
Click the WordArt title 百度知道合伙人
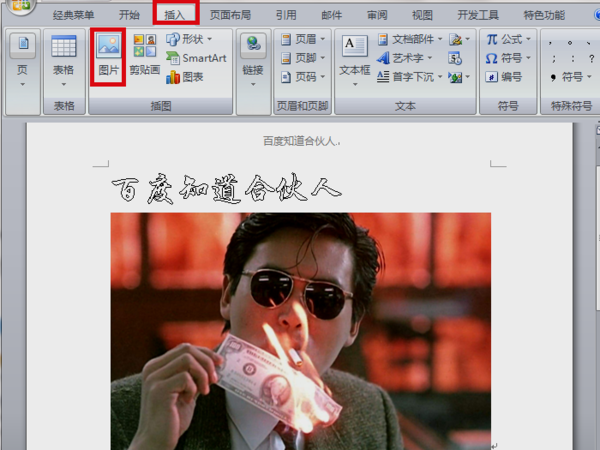227,189
